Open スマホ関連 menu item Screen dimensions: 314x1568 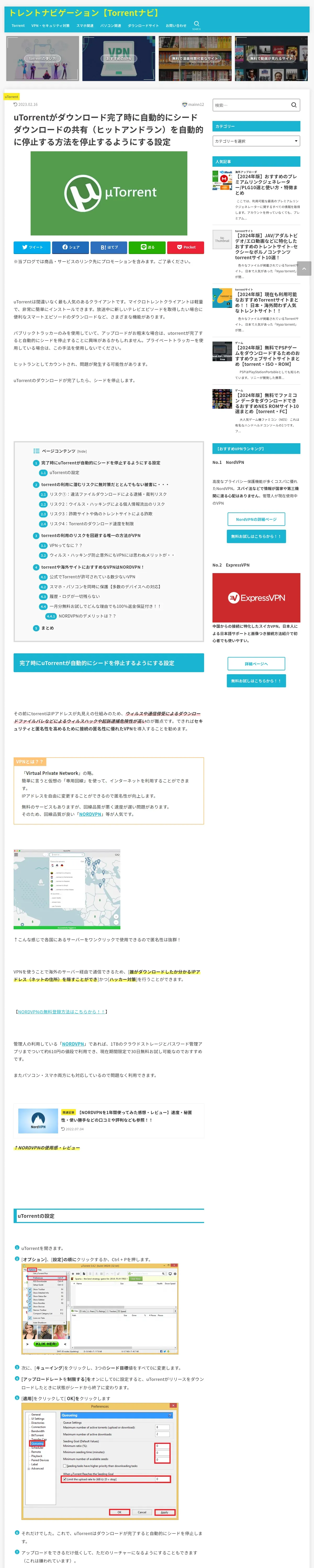tap(85, 26)
